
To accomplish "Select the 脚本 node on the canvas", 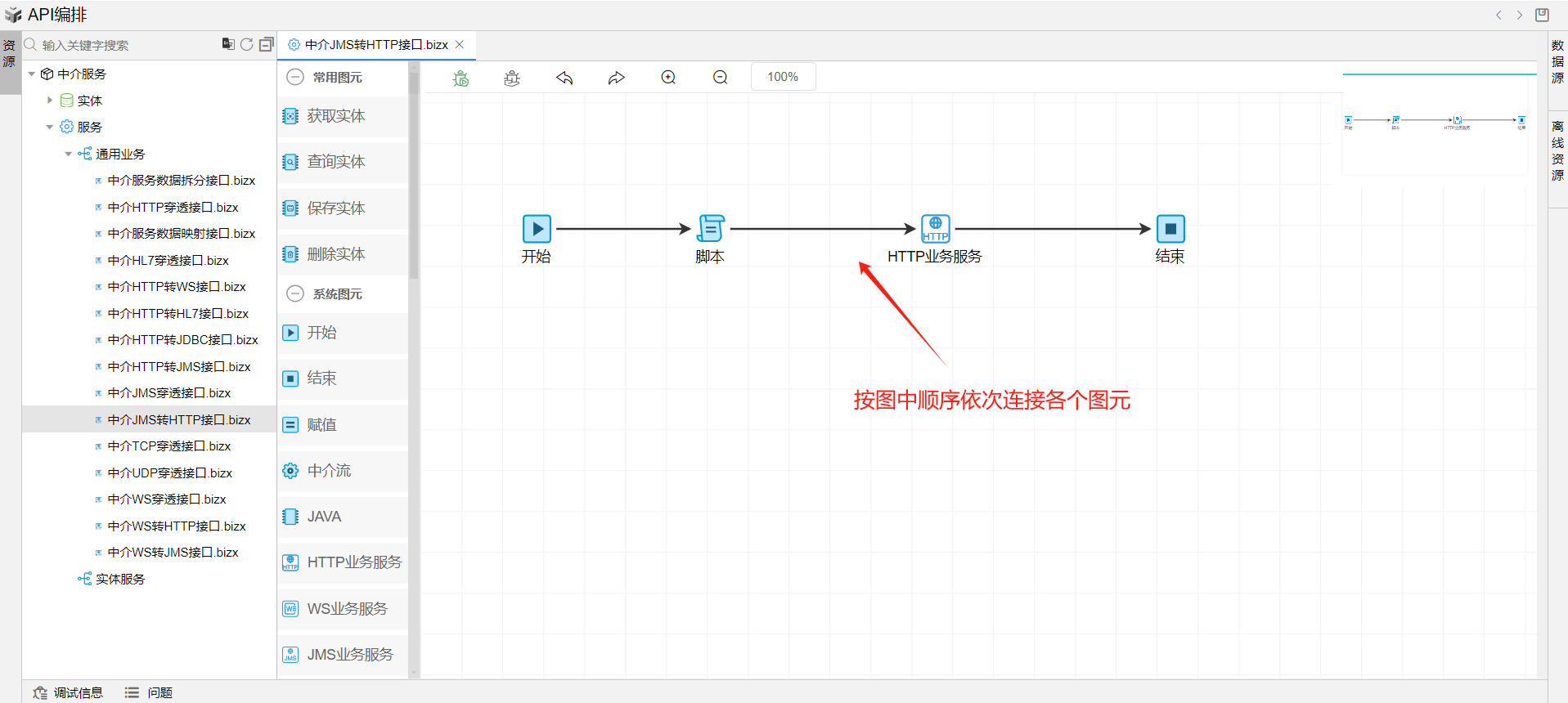I will coord(710,229).
